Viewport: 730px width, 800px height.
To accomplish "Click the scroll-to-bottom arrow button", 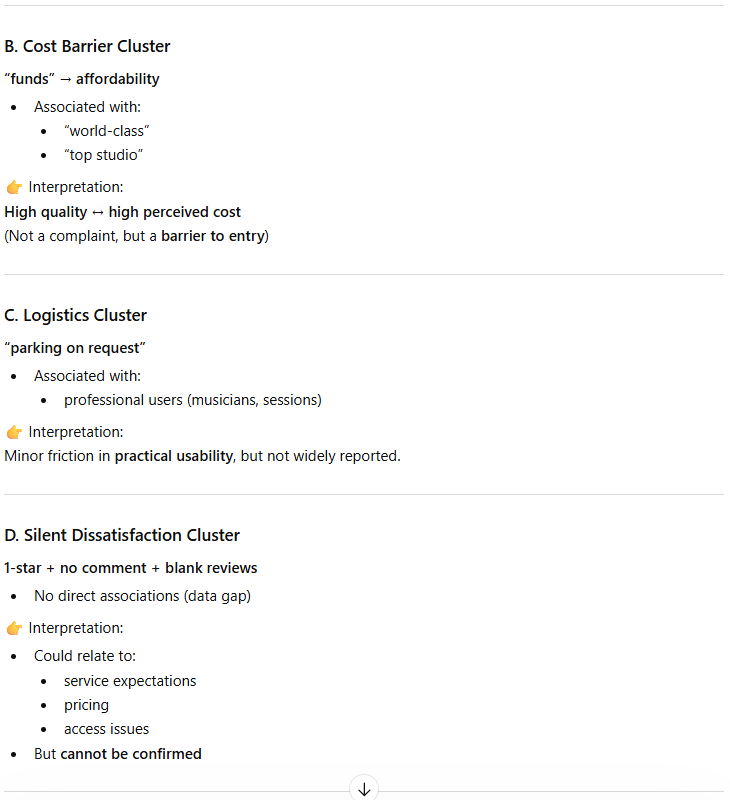I will click(x=364, y=789).
